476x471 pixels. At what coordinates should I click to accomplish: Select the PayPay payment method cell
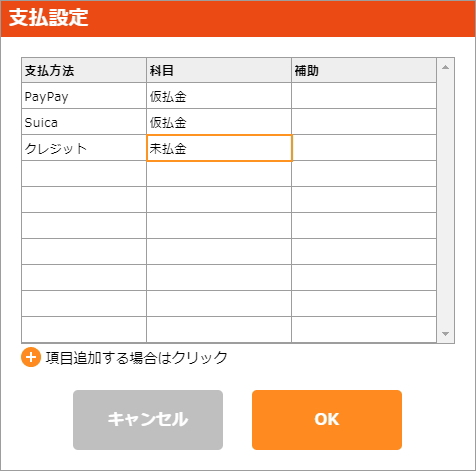click(84, 96)
